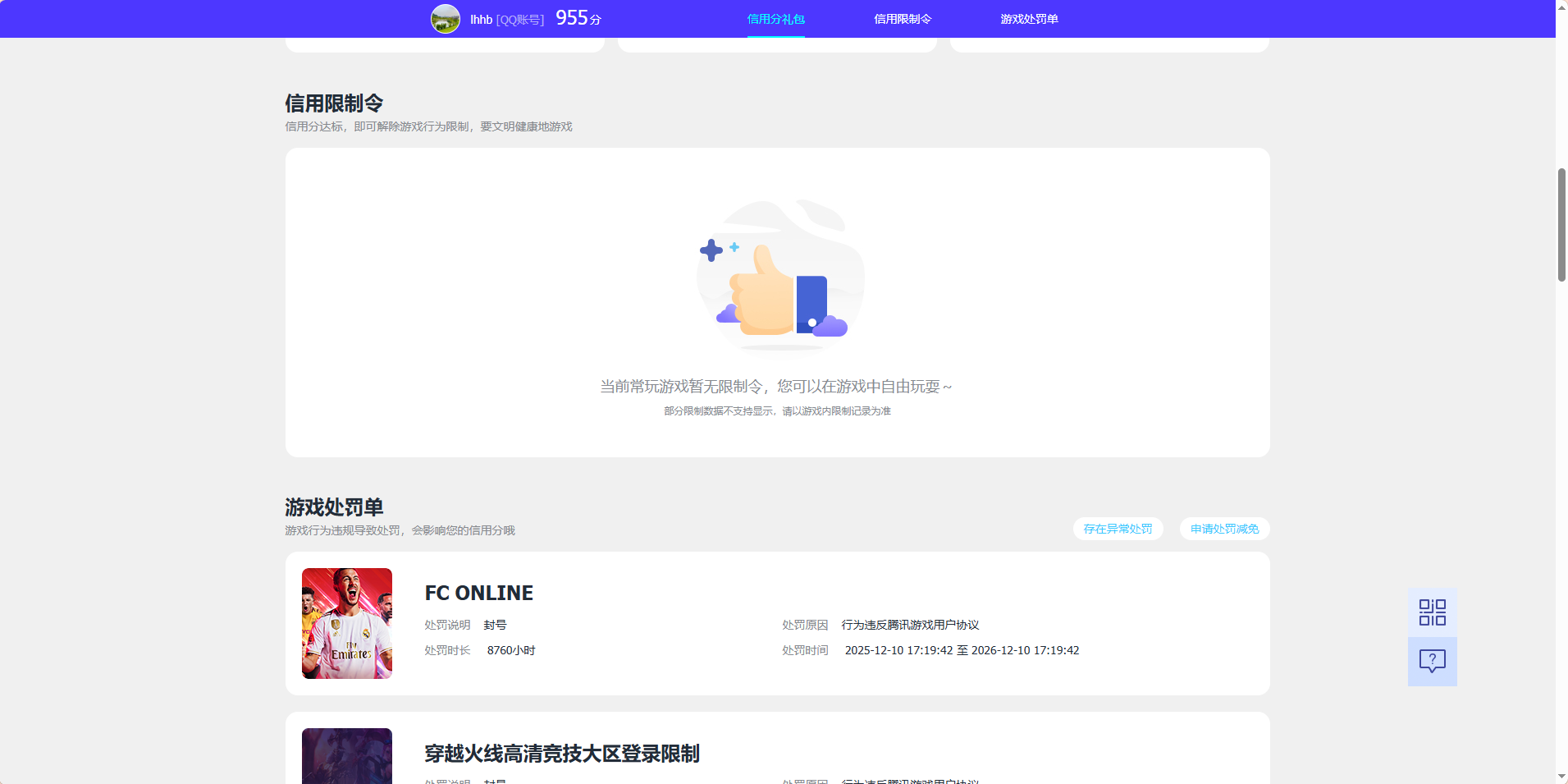The image size is (1568, 784).
Task: Click the user avatar in the header
Action: tap(446, 19)
